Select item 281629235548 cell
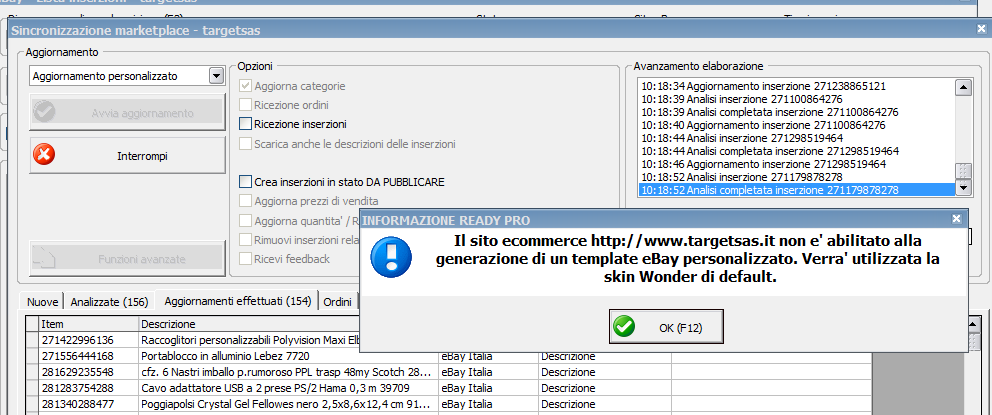Viewport: 992px width, 415px height. [x=89, y=371]
